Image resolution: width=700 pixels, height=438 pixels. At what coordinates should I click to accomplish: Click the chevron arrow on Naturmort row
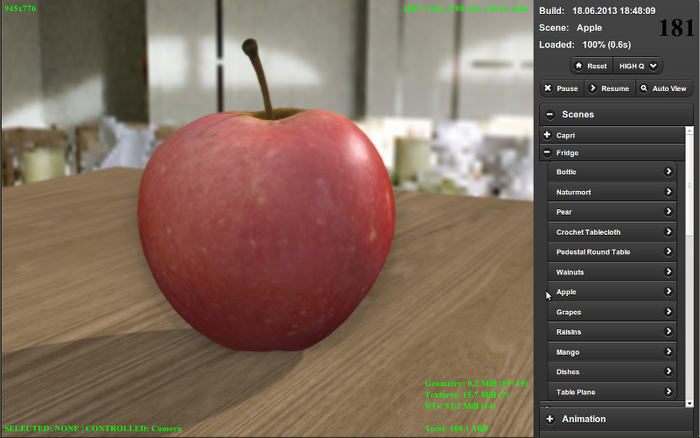(668, 192)
